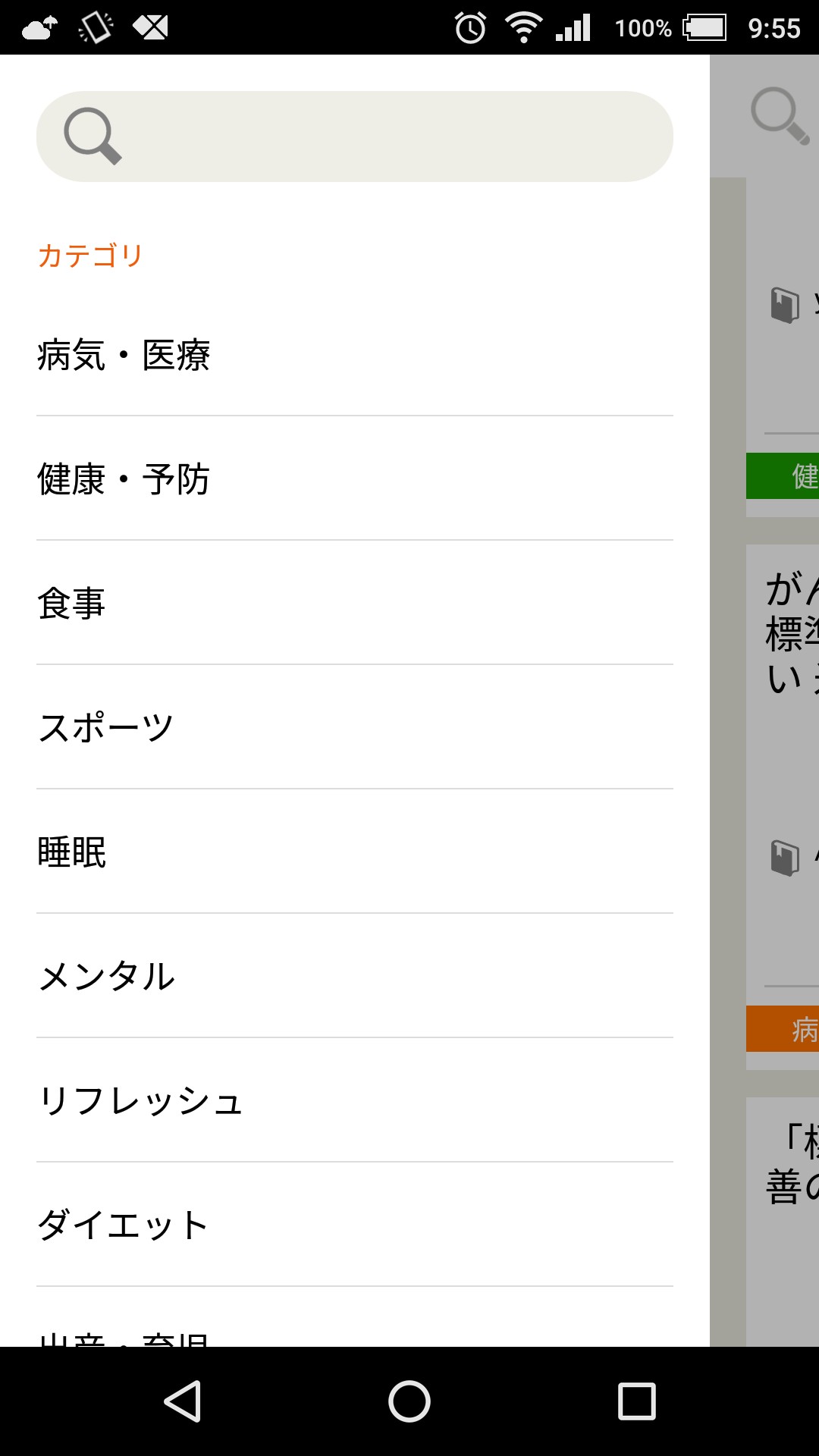Tap the dimmed search icon behind the drawer

(779, 115)
